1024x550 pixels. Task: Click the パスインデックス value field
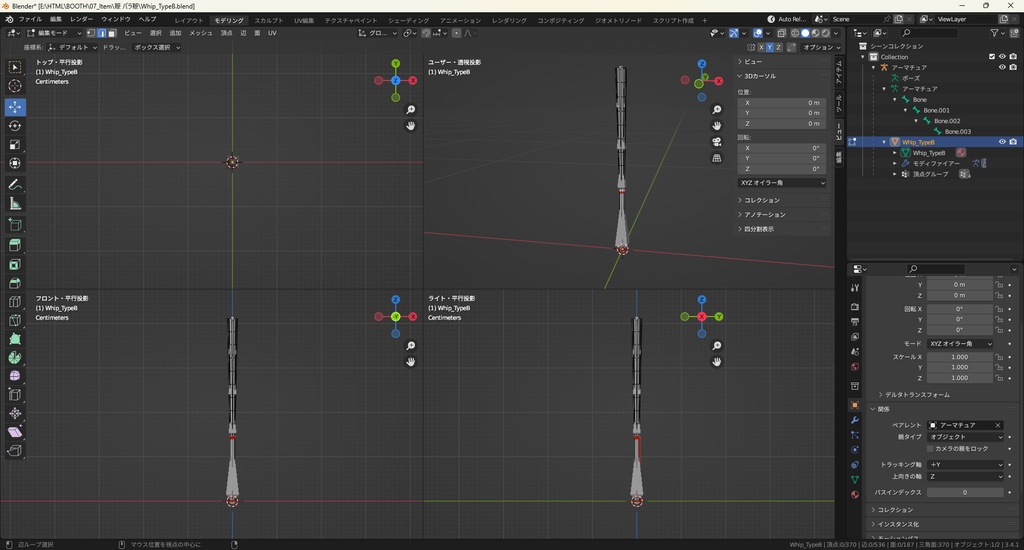tap(965, 492)
